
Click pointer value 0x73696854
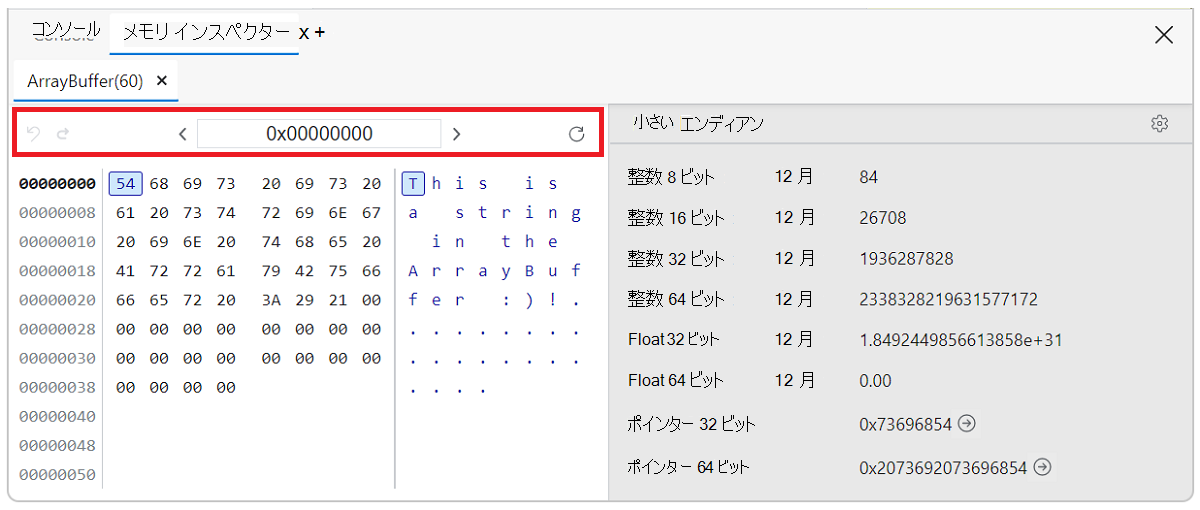[x=905, y=424]
